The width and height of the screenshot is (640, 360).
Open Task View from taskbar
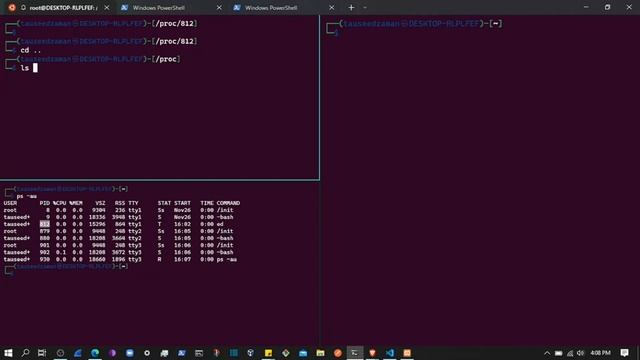pyautogui.click(x=42, y=353)
